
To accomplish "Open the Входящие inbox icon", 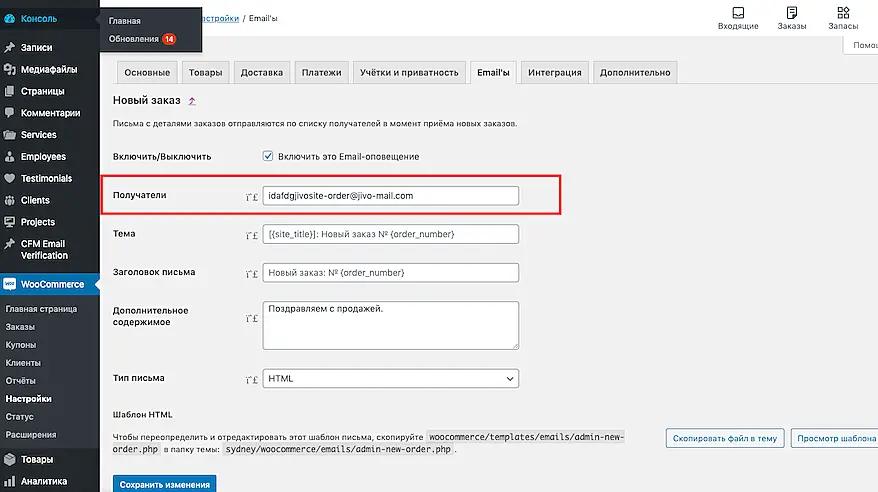I will tap(738, 12).
